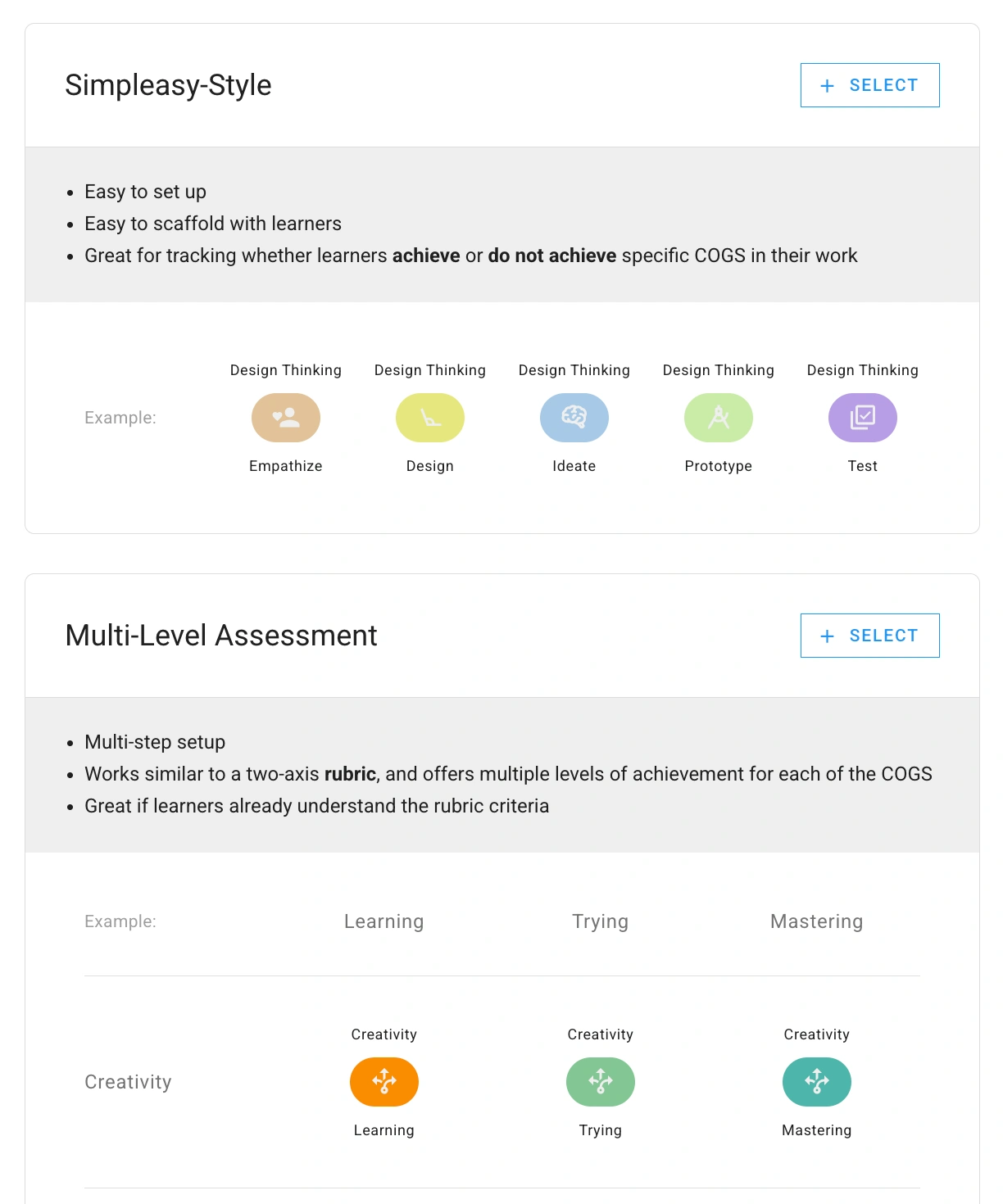
Task: Click the 'Easy to set up' bullet
Action: click(145, 192)
